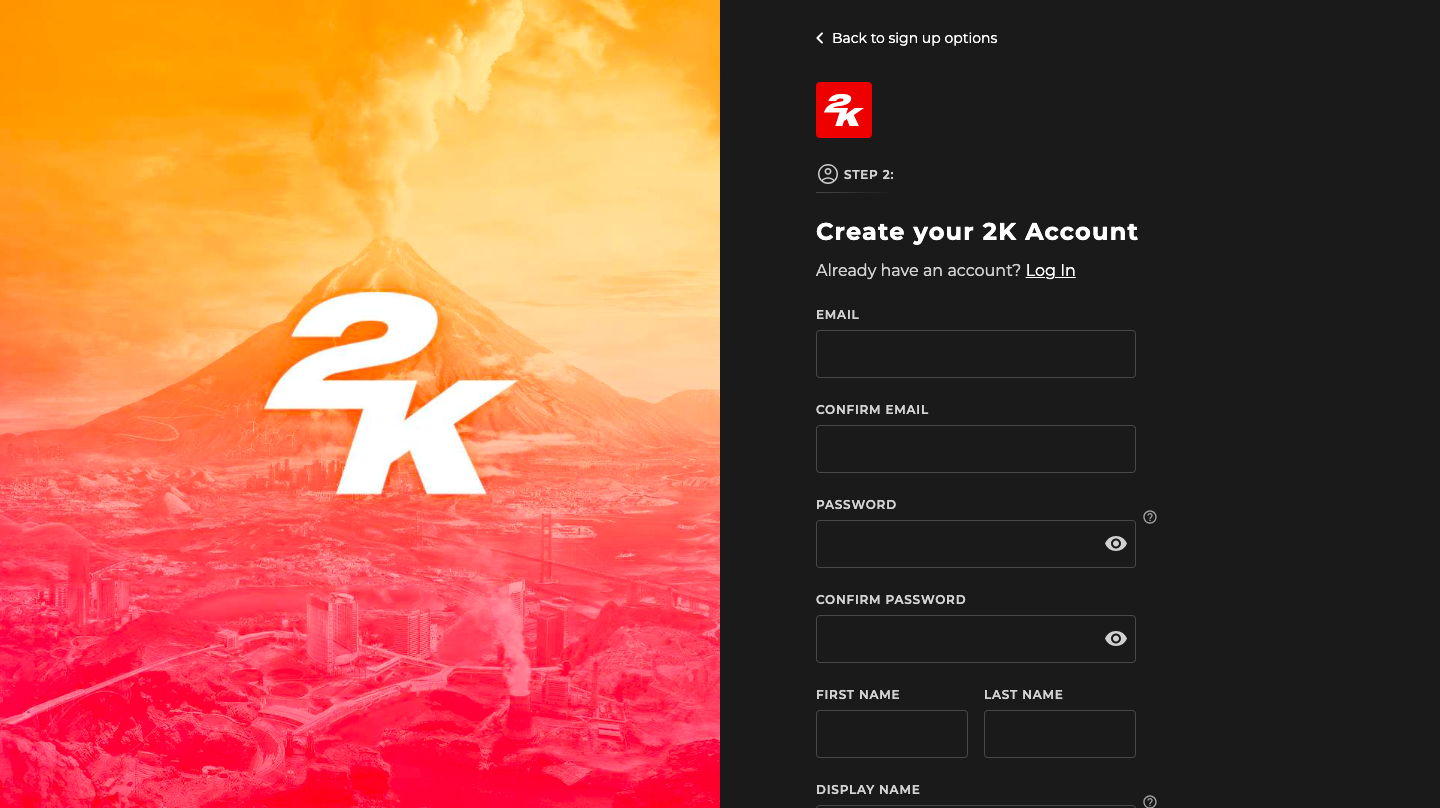1440x808 pixels.
Task: Click the 'LAST NAME' field label
Action: click(1023, 695)
